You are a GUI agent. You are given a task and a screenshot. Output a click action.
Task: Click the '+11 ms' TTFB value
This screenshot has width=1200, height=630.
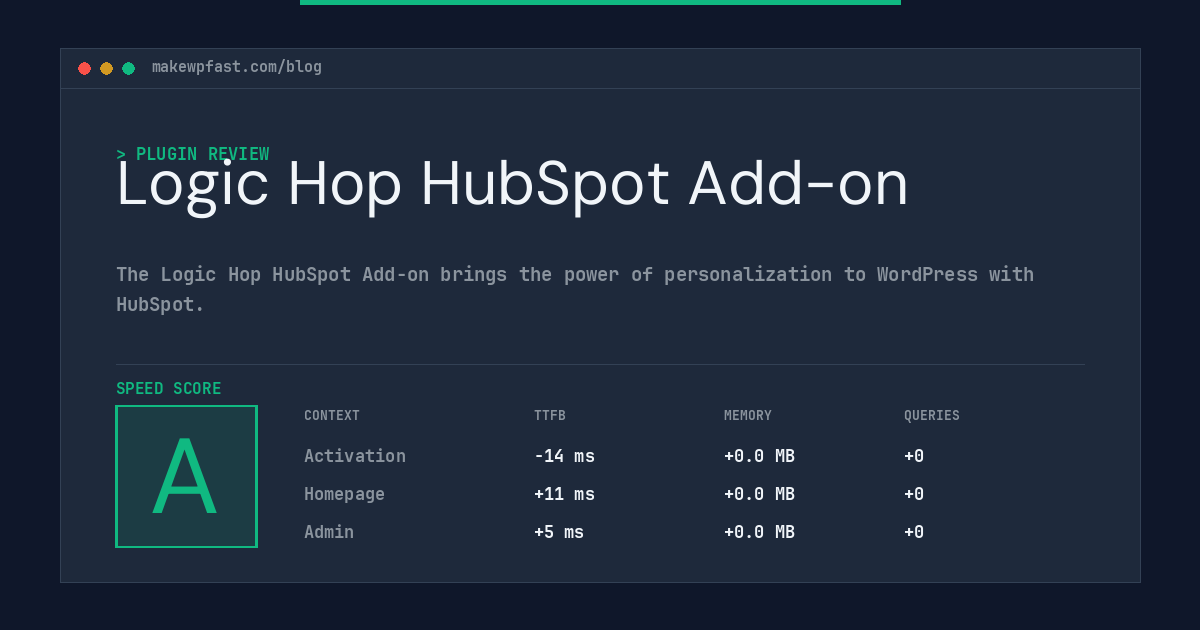pos(564,494)
